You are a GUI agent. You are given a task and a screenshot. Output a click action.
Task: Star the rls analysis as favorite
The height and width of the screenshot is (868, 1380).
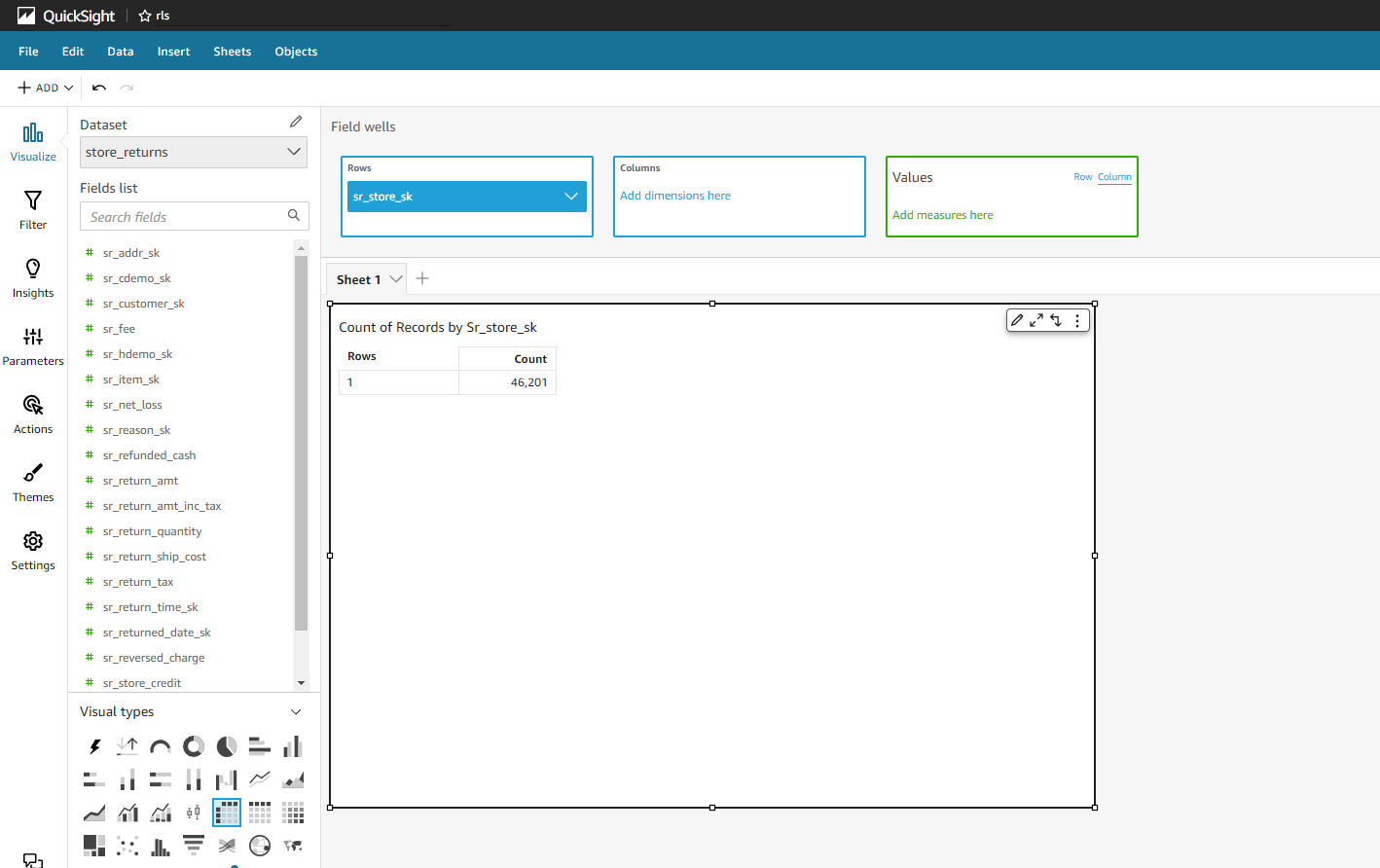coord(145,16)
